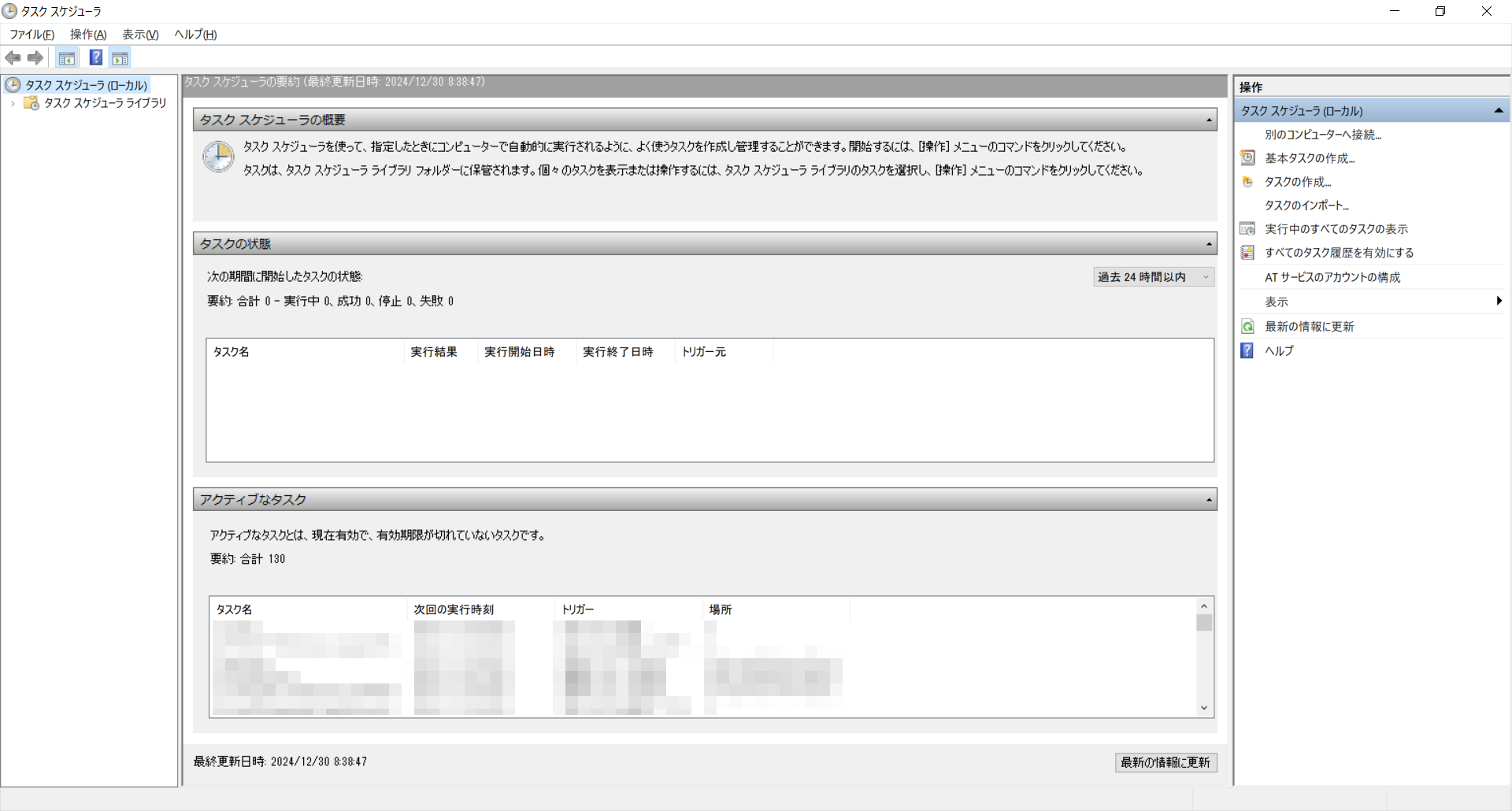Click 別のコンピューターへ接続 action link

point(1323,135)
